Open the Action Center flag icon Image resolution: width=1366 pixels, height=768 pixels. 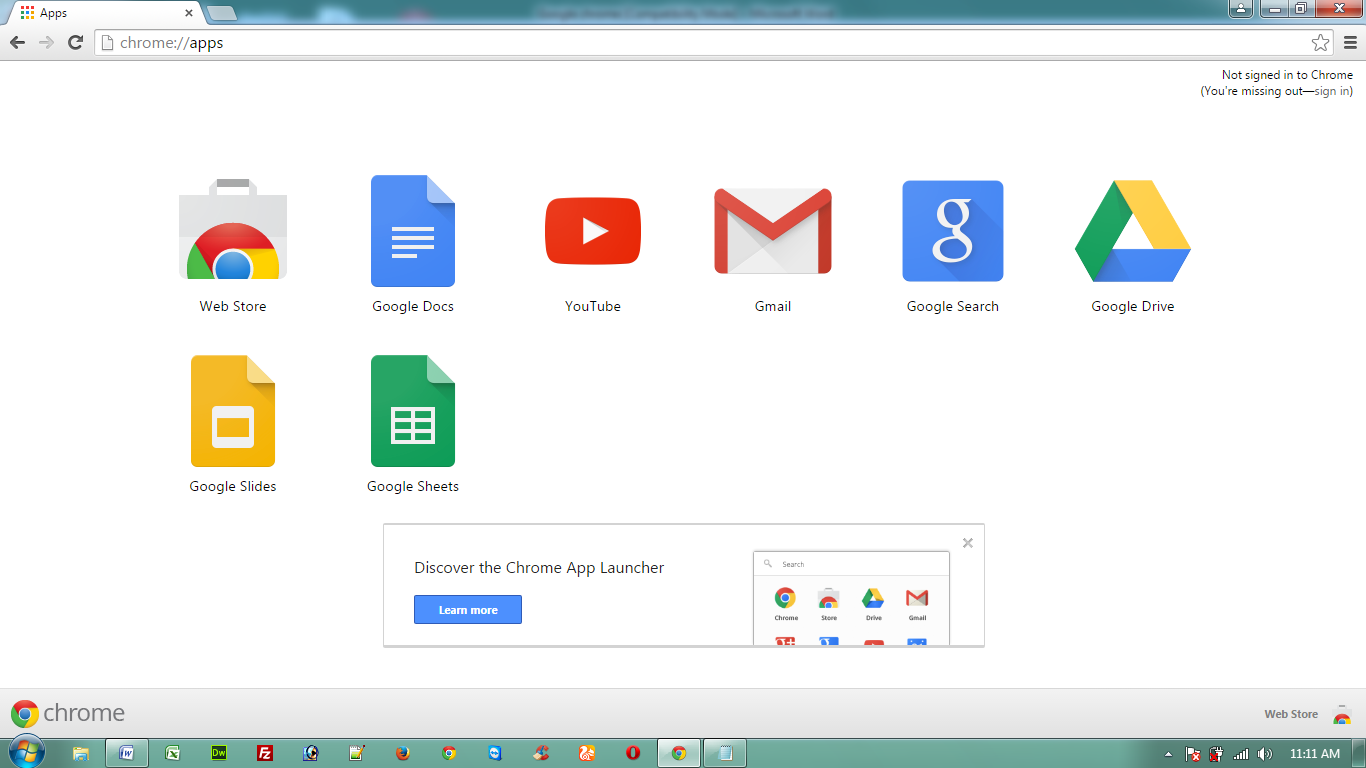(1193, 754)
